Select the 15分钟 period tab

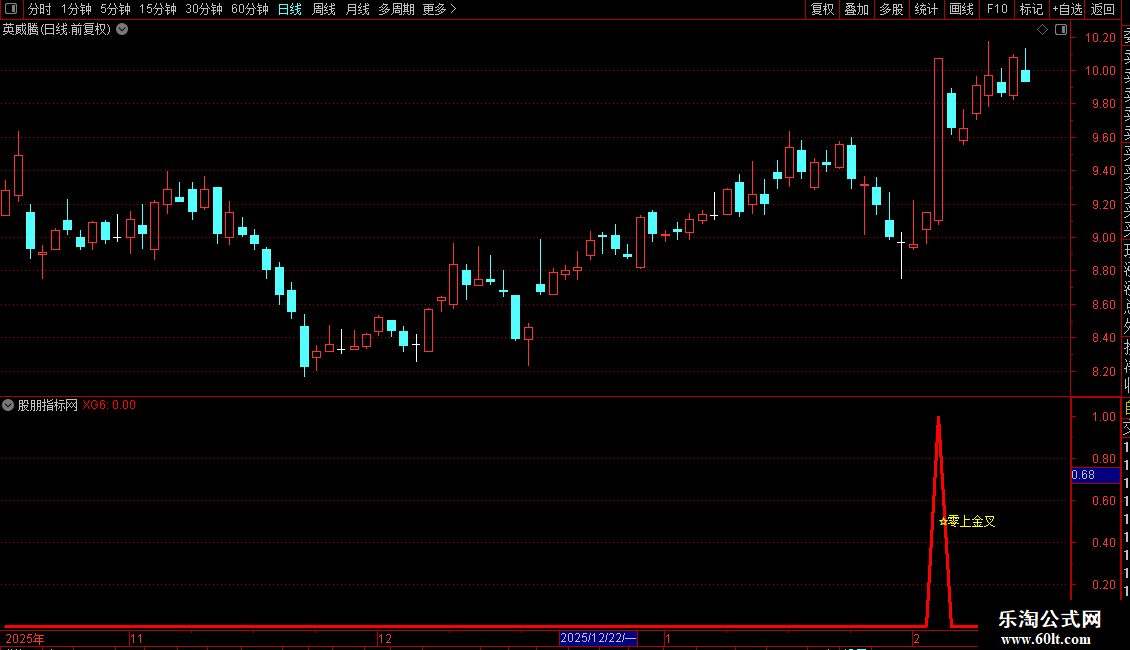coord(157,9)
